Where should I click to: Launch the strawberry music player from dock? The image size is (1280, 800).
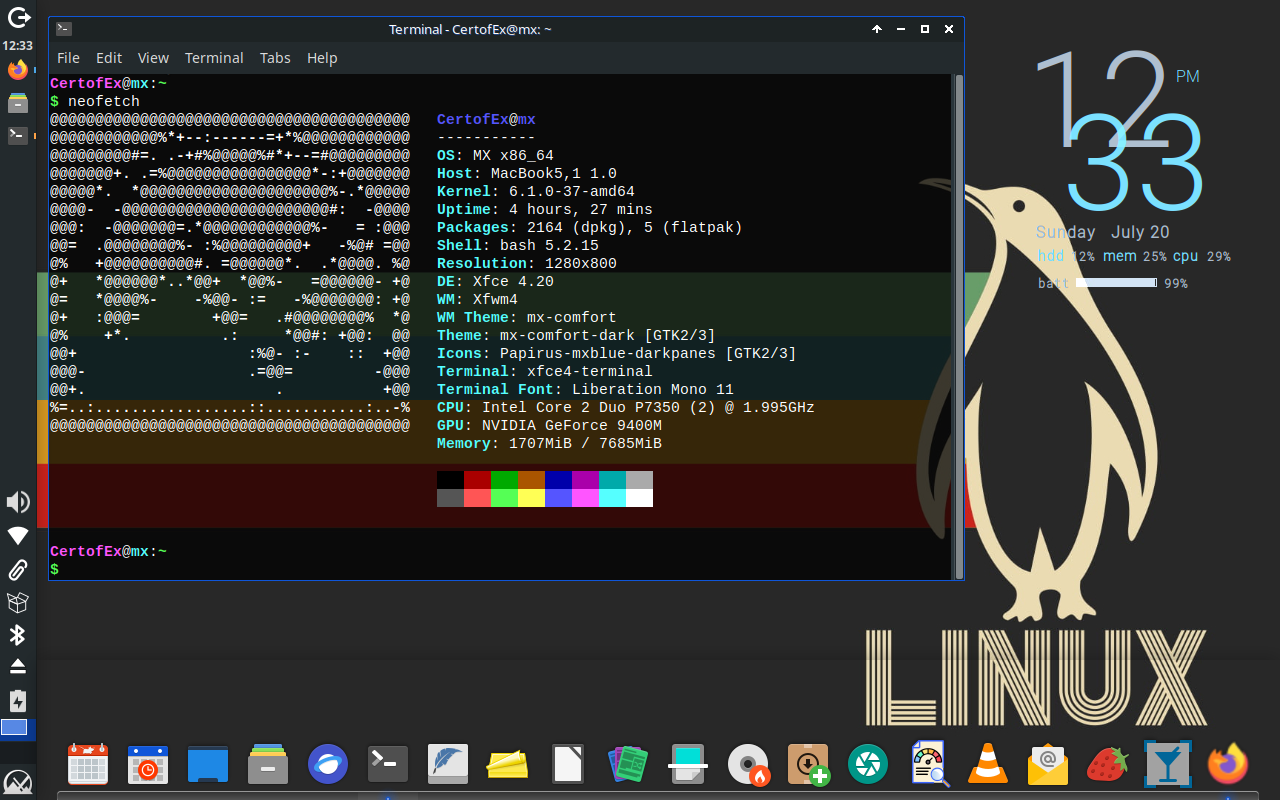coord(1107,765)
